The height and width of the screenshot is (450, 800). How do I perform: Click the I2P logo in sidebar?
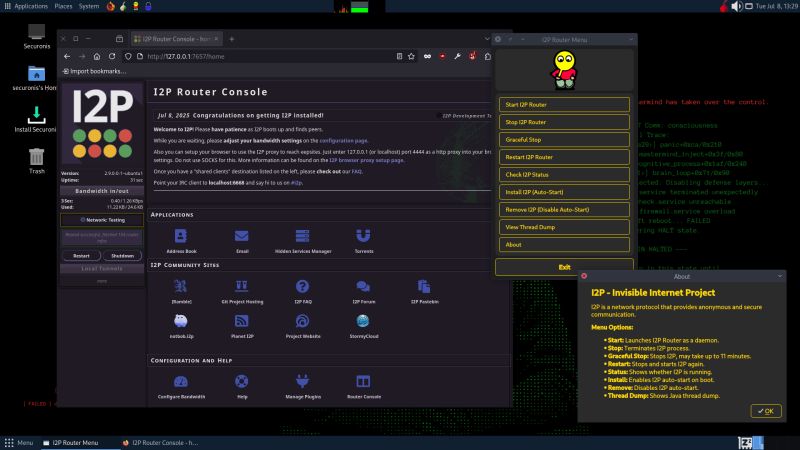(102, 124)
